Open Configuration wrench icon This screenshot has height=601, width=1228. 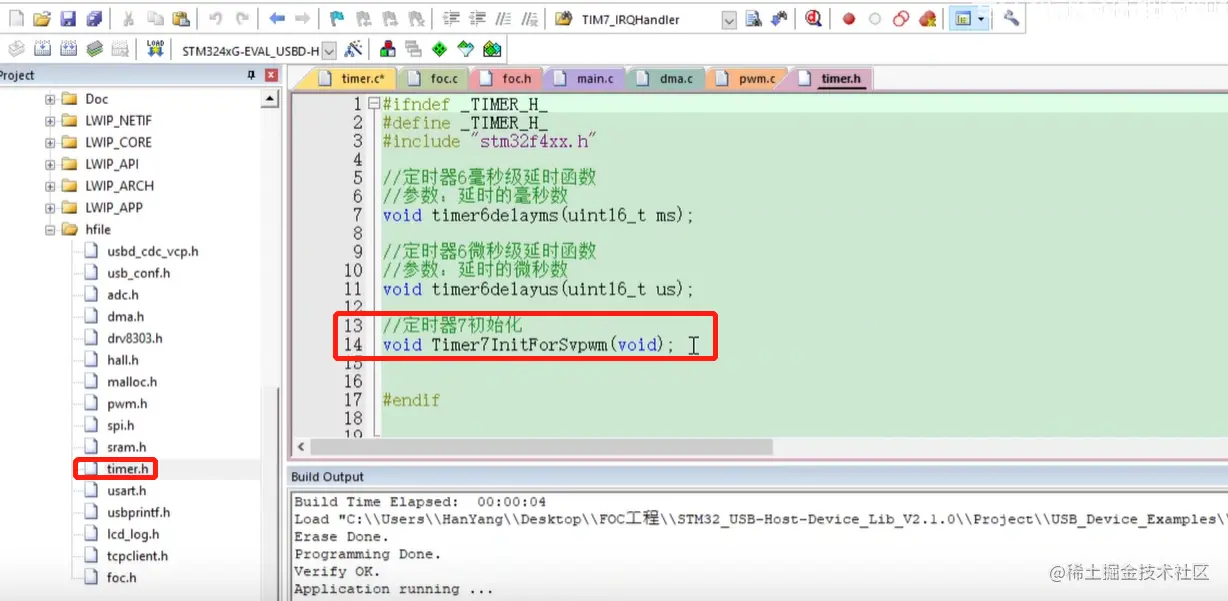1011,18
